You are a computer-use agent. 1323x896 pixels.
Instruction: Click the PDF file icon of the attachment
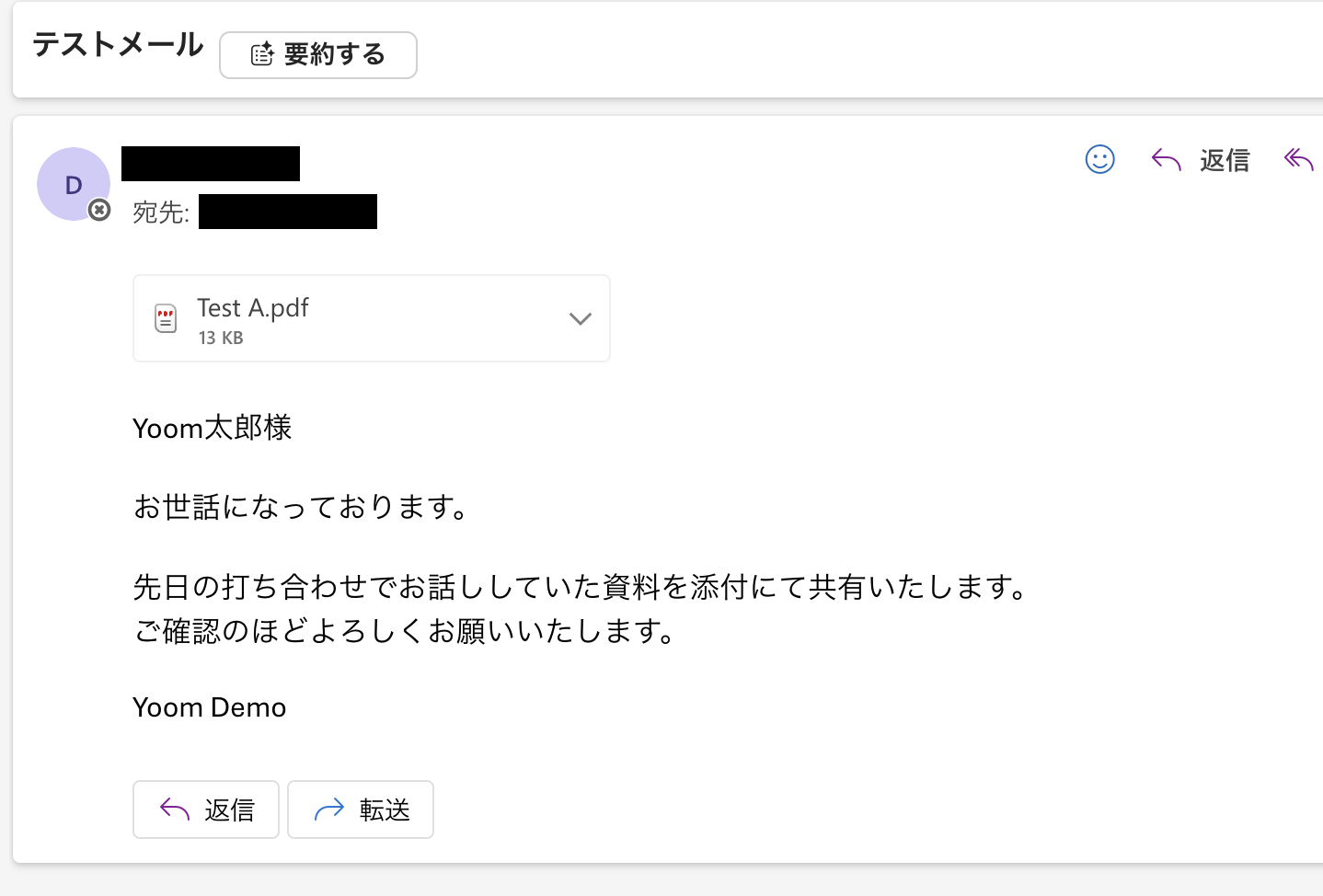(x=166, y=318)
